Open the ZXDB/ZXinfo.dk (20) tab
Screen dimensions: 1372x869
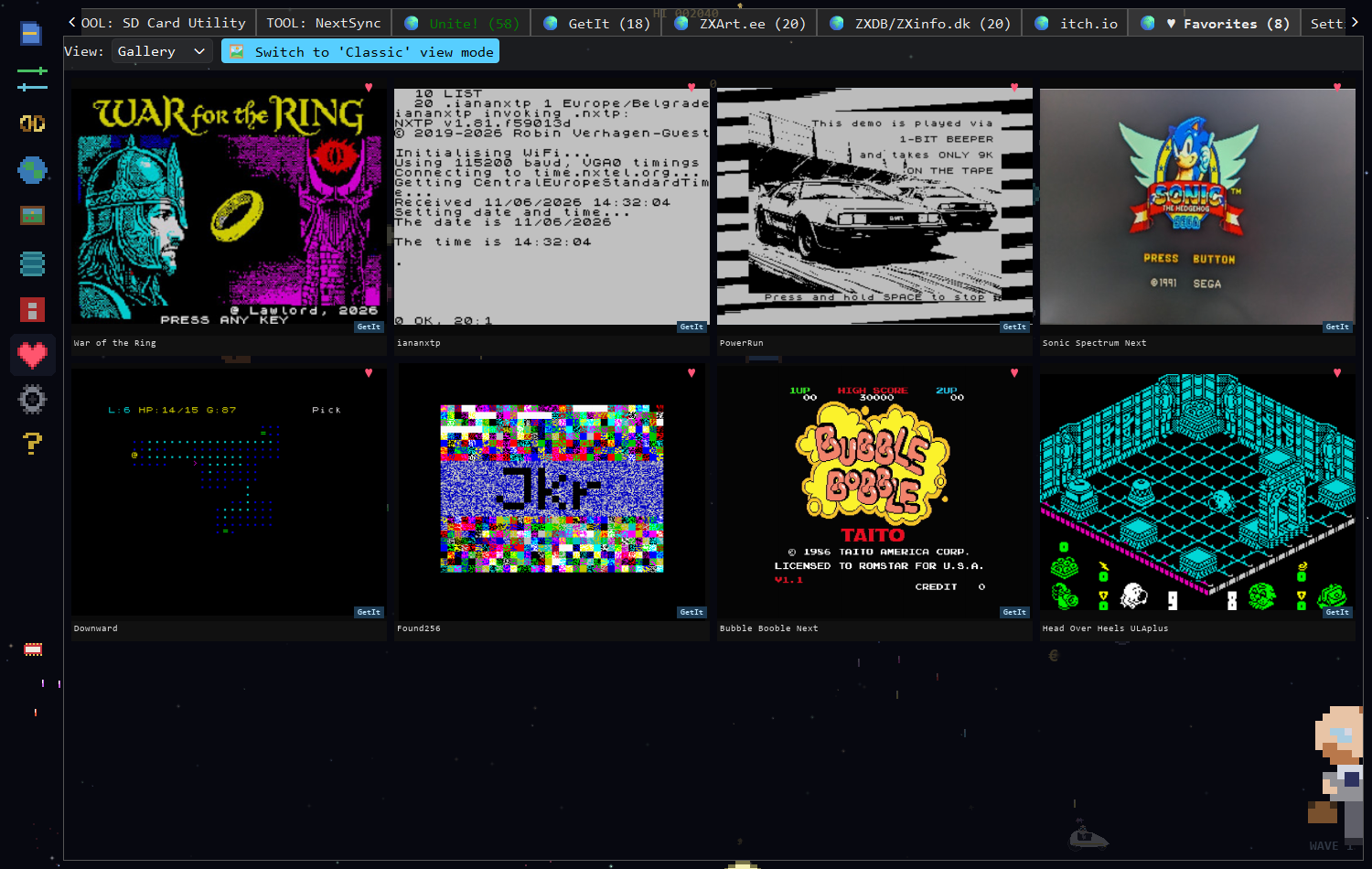pos(919,23)
